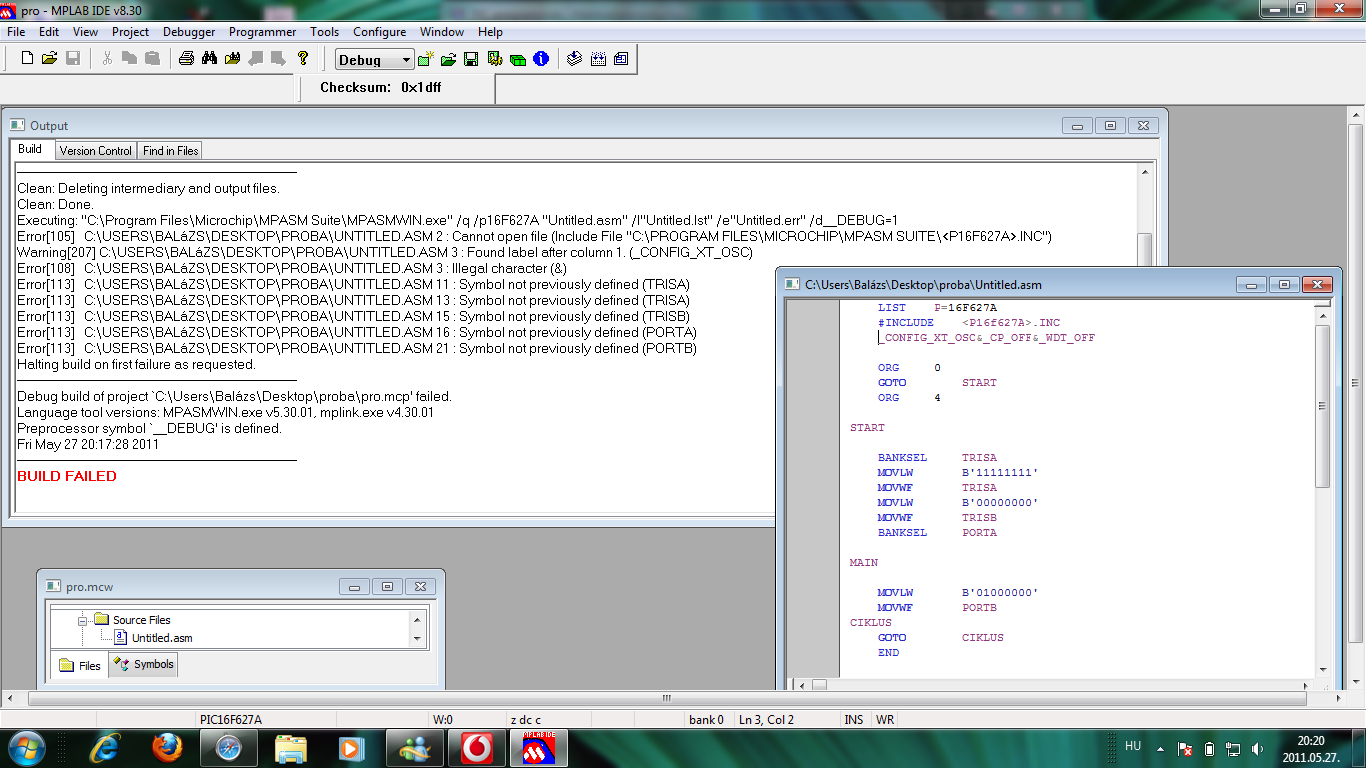Click the Error[105] Cannot open file line

(x=534, y=237)
